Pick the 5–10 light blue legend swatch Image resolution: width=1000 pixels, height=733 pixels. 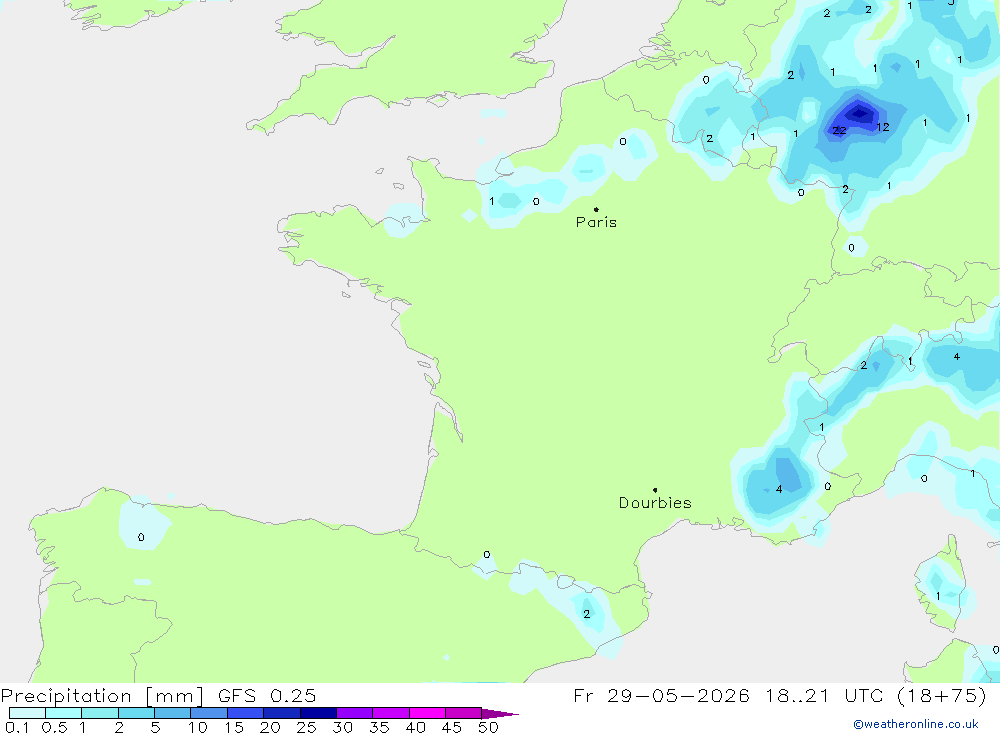(x=173, y=713)
